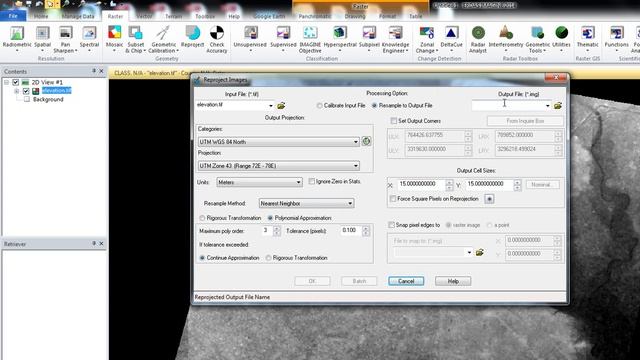The image size is (640, 360).
Task: Browse for the output file
Action: (x=558, y=106)
